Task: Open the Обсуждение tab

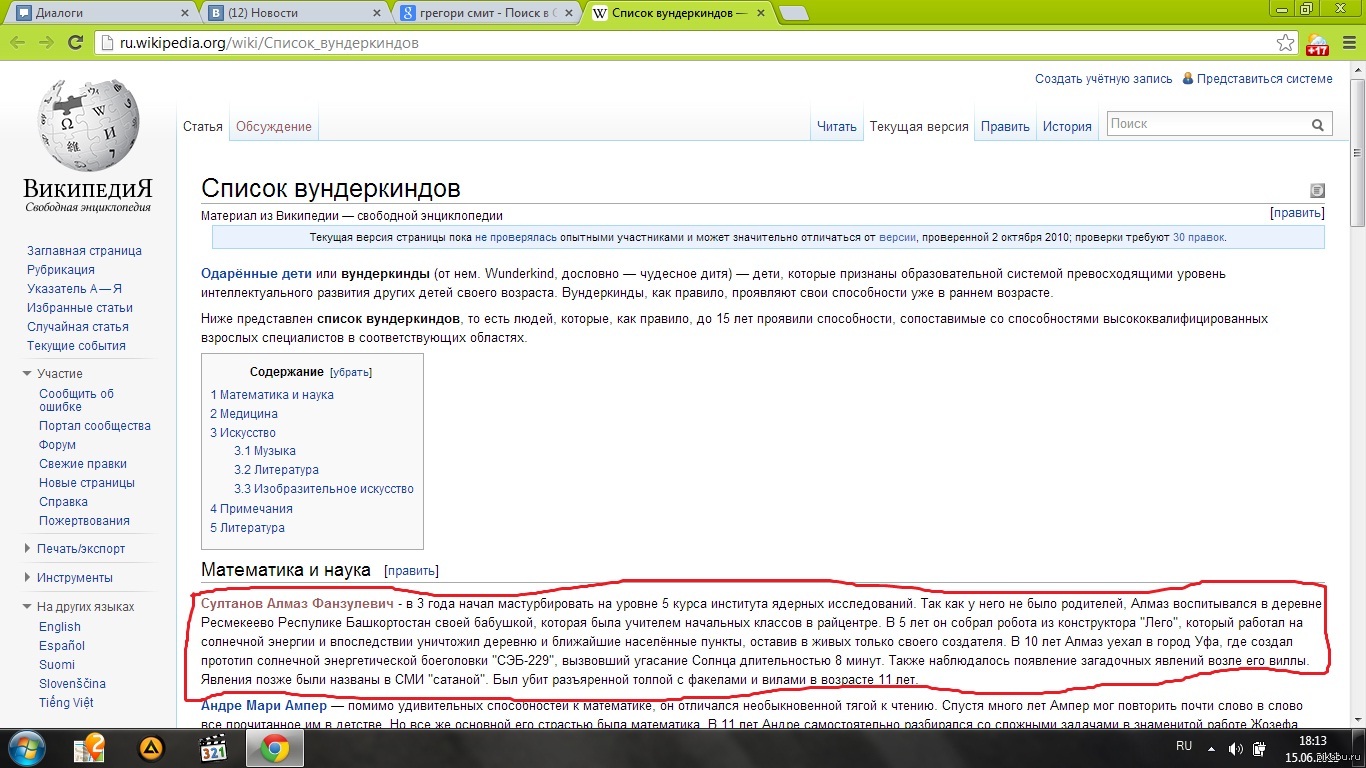Action: pos(274,127)
